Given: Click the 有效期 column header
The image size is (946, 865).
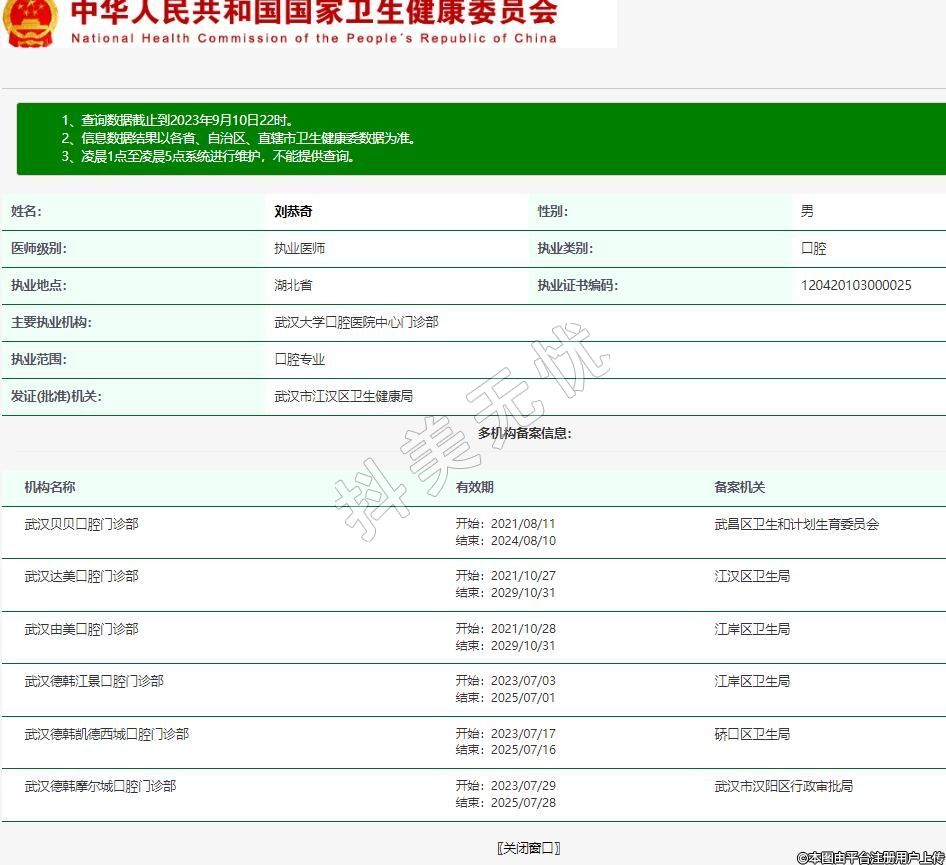Looking at the screenshot, I should 474,488.
